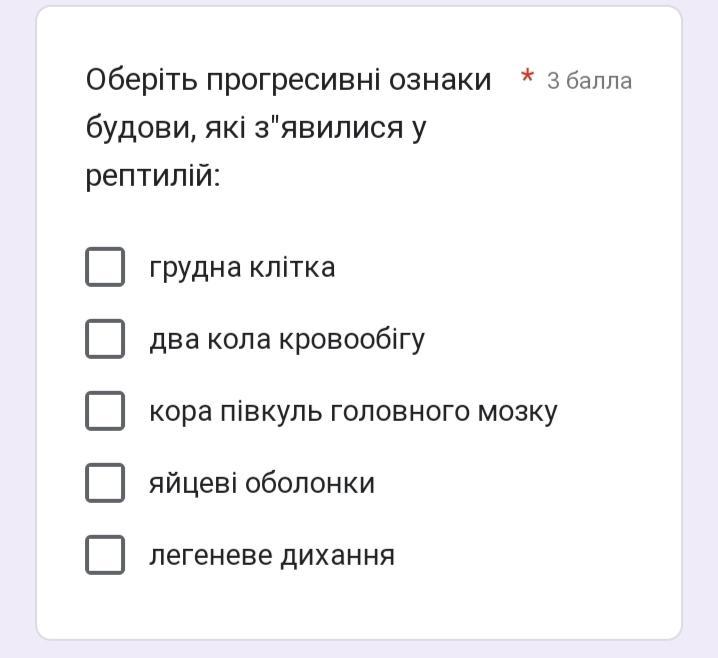The width and height of the screenshot is (718, 658).
Task: Click the '3 балла' points label
Action: (589, 81)
